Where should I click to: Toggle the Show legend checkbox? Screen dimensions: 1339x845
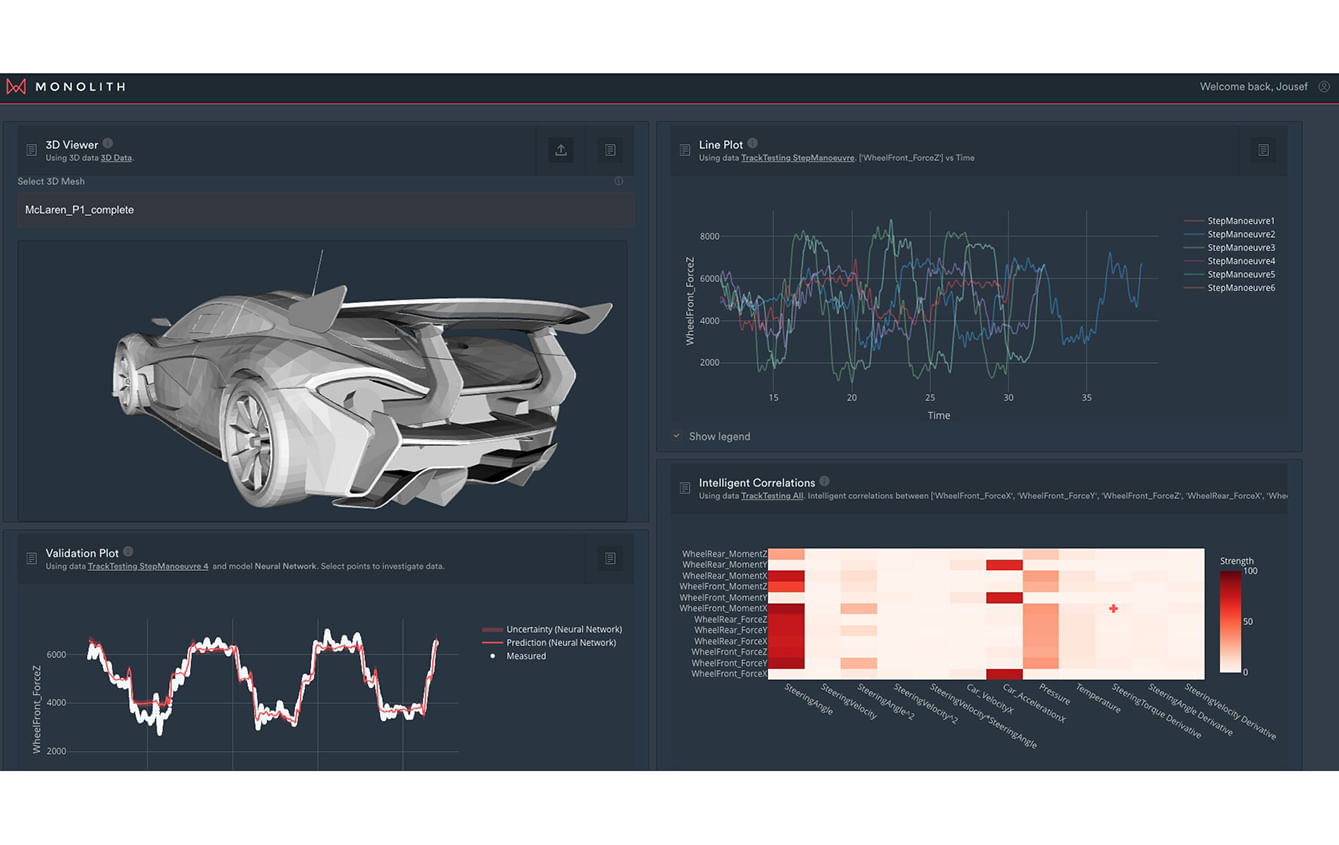coord(677,436)
